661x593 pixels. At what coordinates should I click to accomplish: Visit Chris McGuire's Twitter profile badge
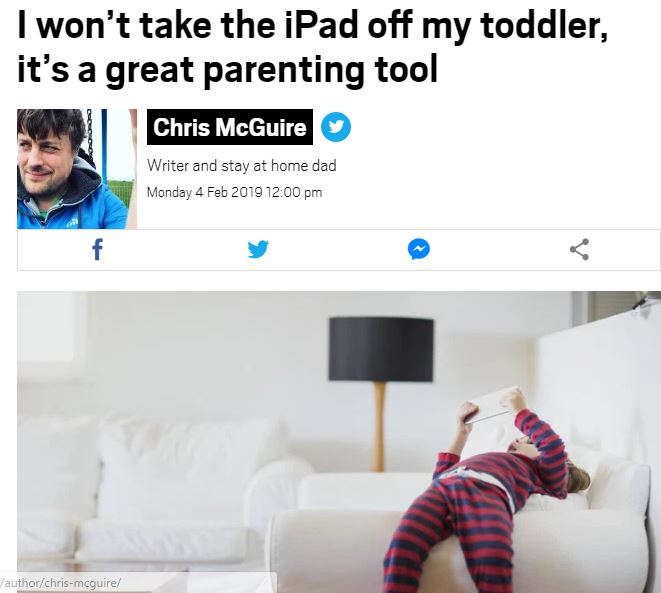pos(336,127)
